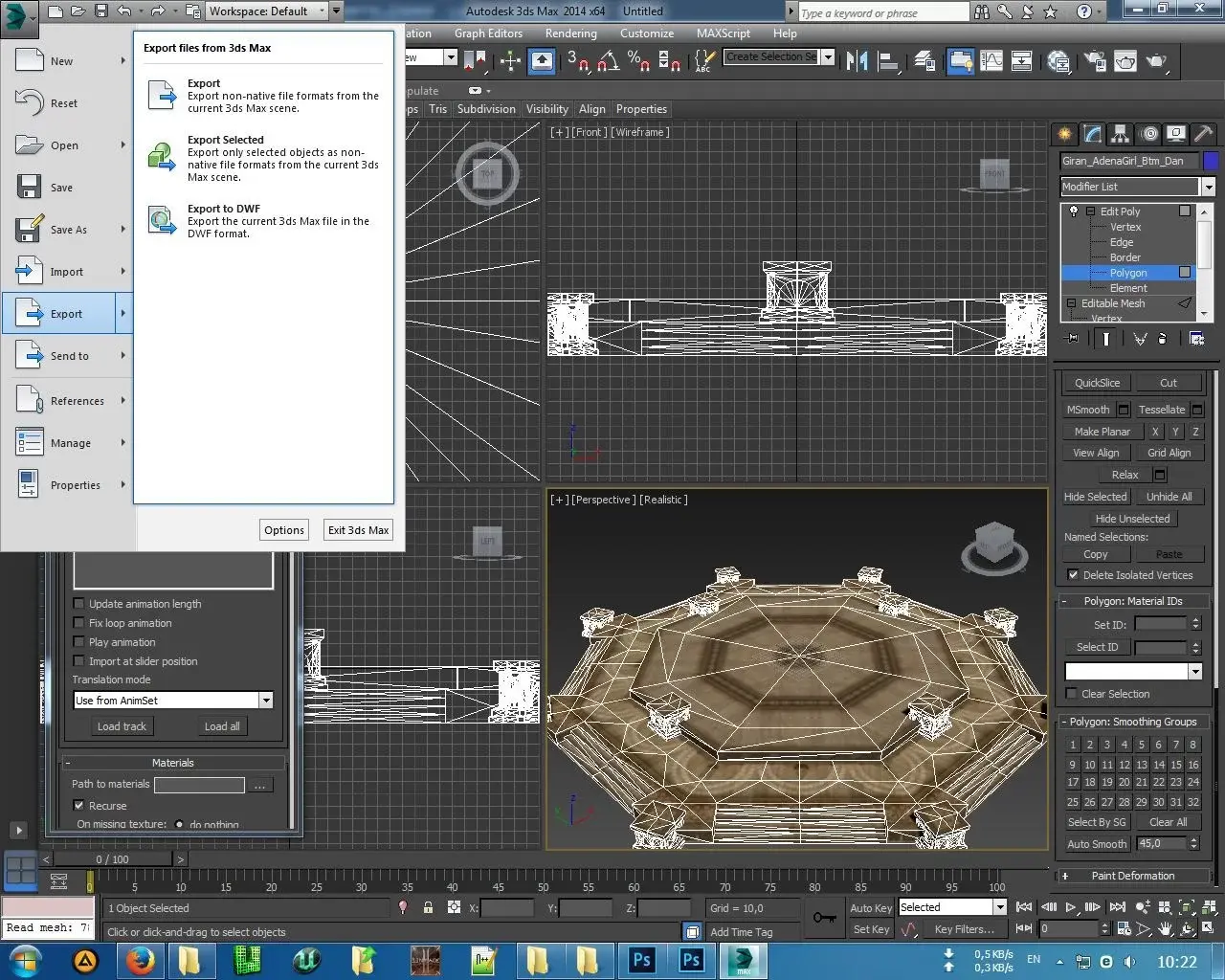Image resolution: width=1225 pixels, height=980 pixels.
Task: Uncheck the Recurse checkbox
Action: click(x=79, y=806)
